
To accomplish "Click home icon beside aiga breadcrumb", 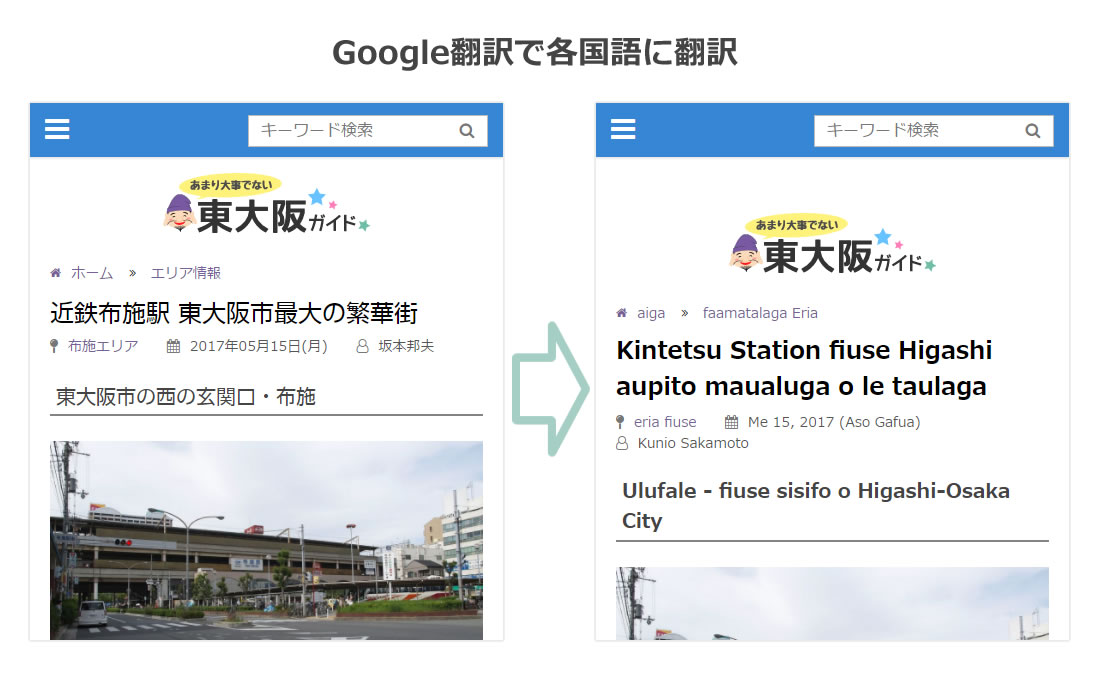I will click(622, 312).
